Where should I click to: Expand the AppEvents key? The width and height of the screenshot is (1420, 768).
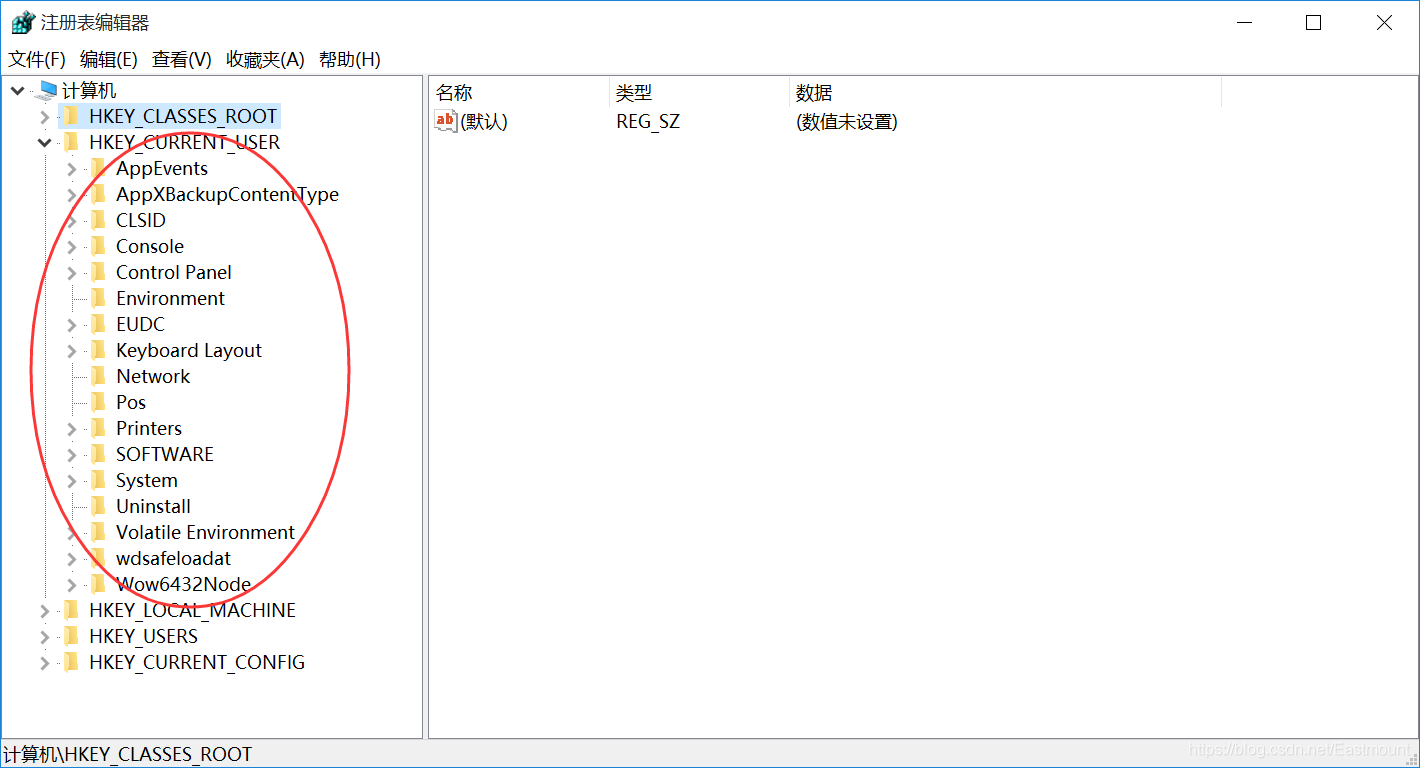tap(70, 167)
